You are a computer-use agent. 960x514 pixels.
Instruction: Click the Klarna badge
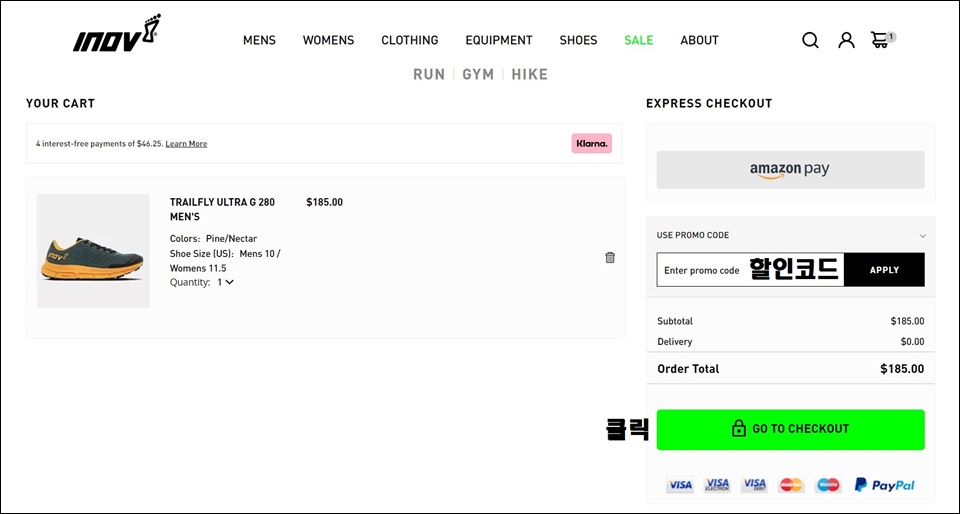(592, 143)
